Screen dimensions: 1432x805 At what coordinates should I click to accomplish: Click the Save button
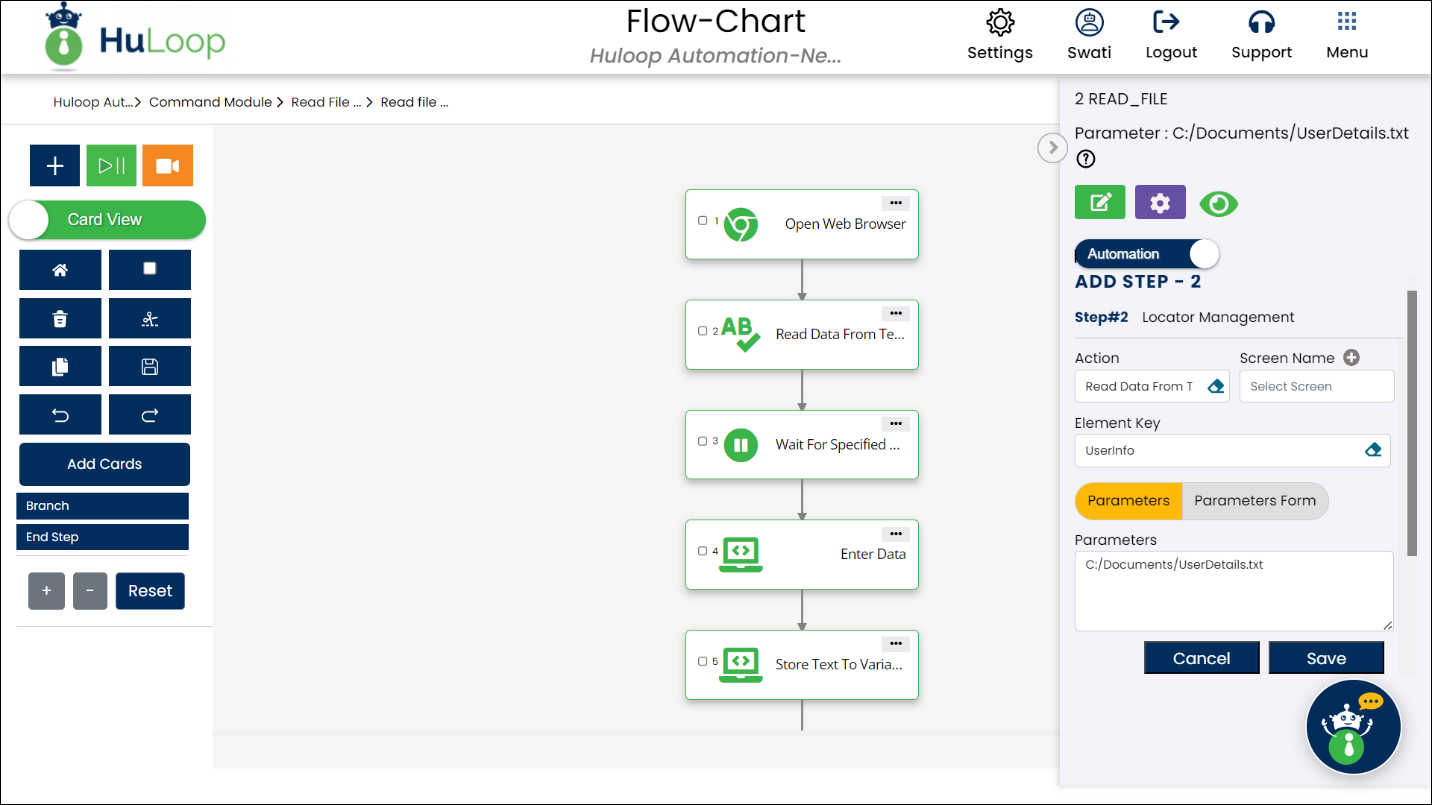(1326, 658)
